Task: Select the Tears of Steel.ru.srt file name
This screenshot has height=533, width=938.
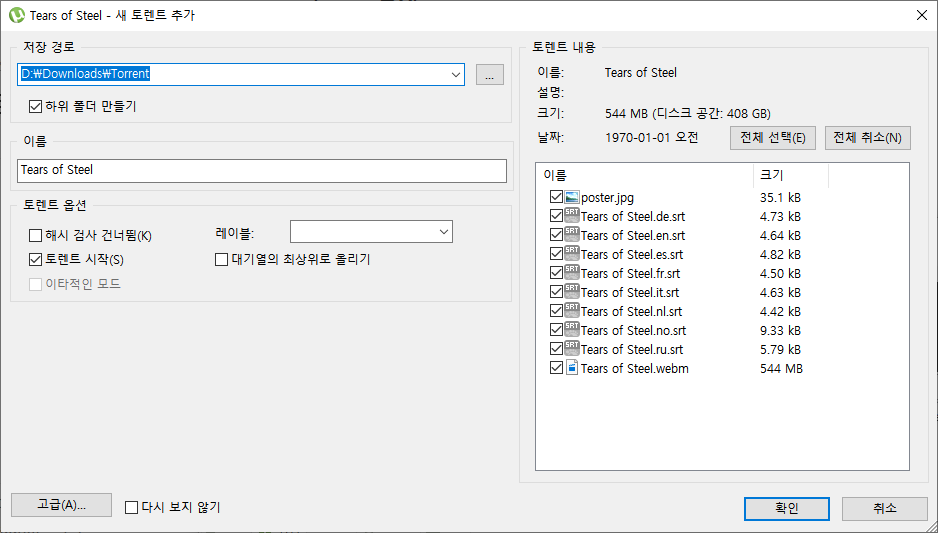Action: pos(632,350)
